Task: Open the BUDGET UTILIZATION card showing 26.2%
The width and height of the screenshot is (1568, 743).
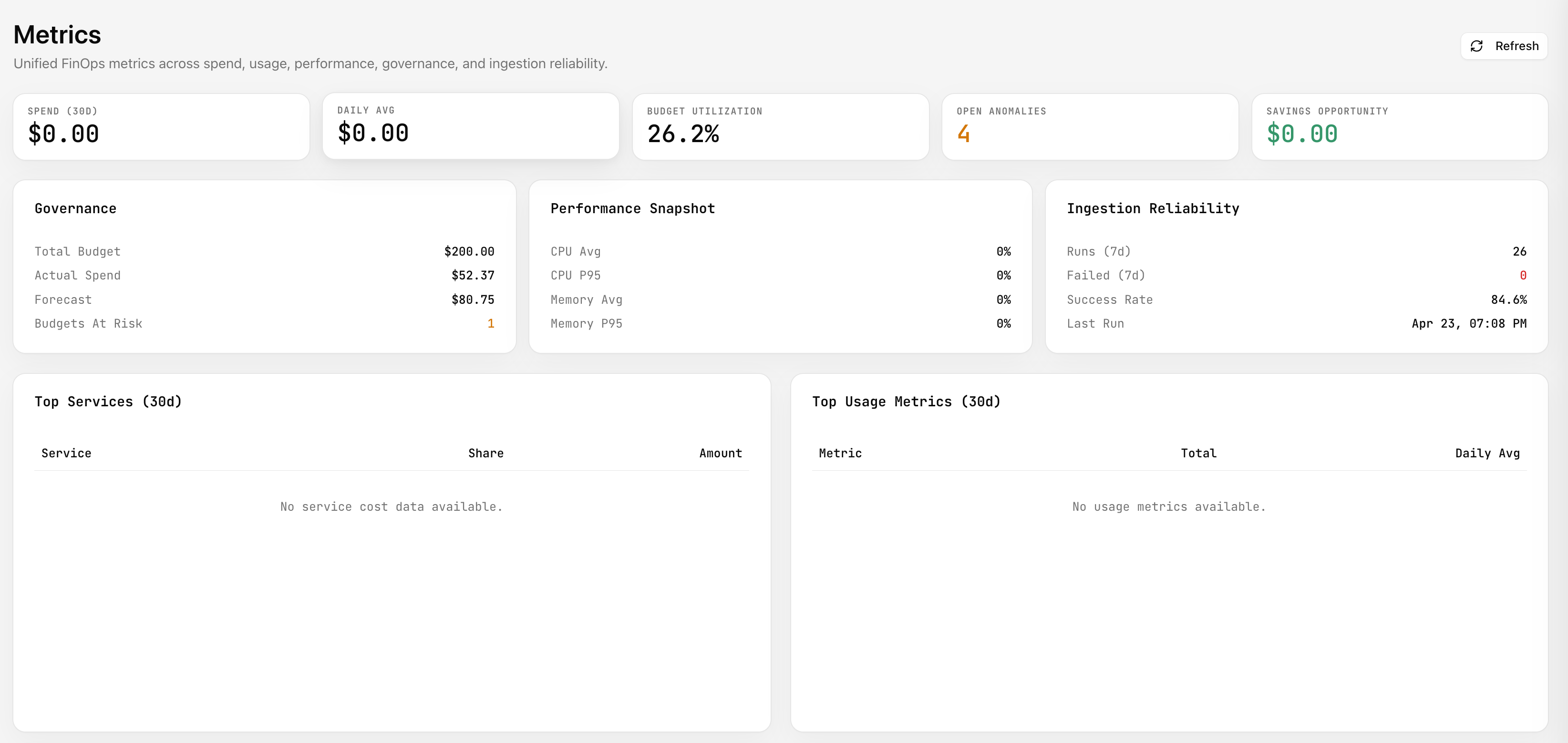Action: (x=781, y=126)
